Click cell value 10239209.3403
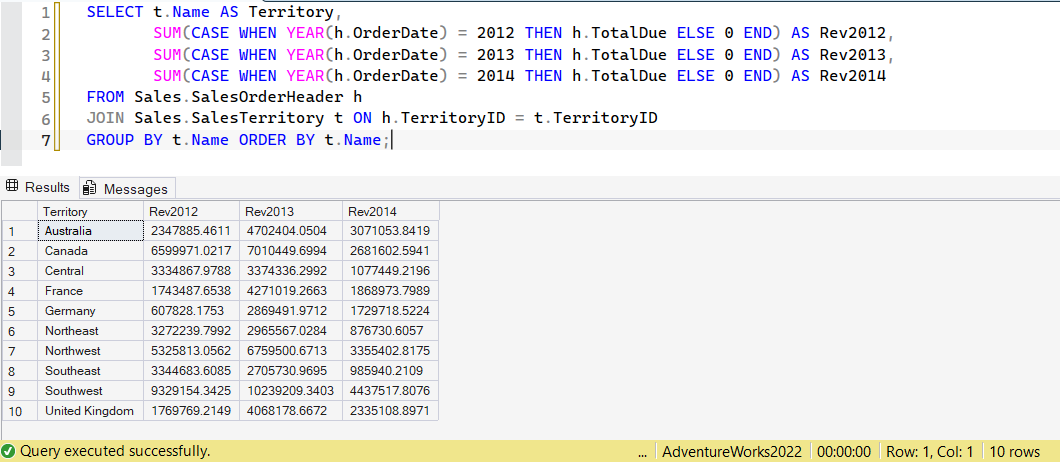This screenshot has width=1060, height=462. [291, 391]
